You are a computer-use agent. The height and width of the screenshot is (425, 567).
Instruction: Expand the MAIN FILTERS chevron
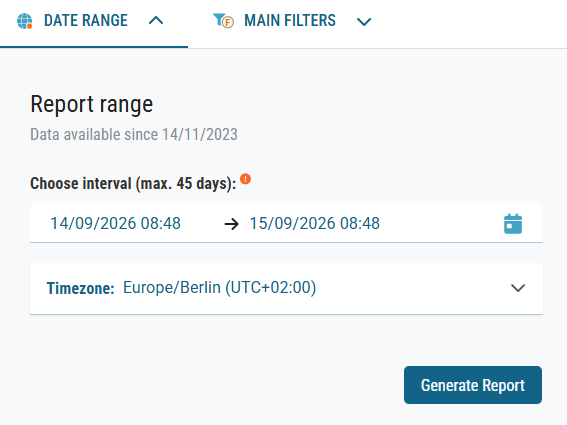(x=364, y=22)
